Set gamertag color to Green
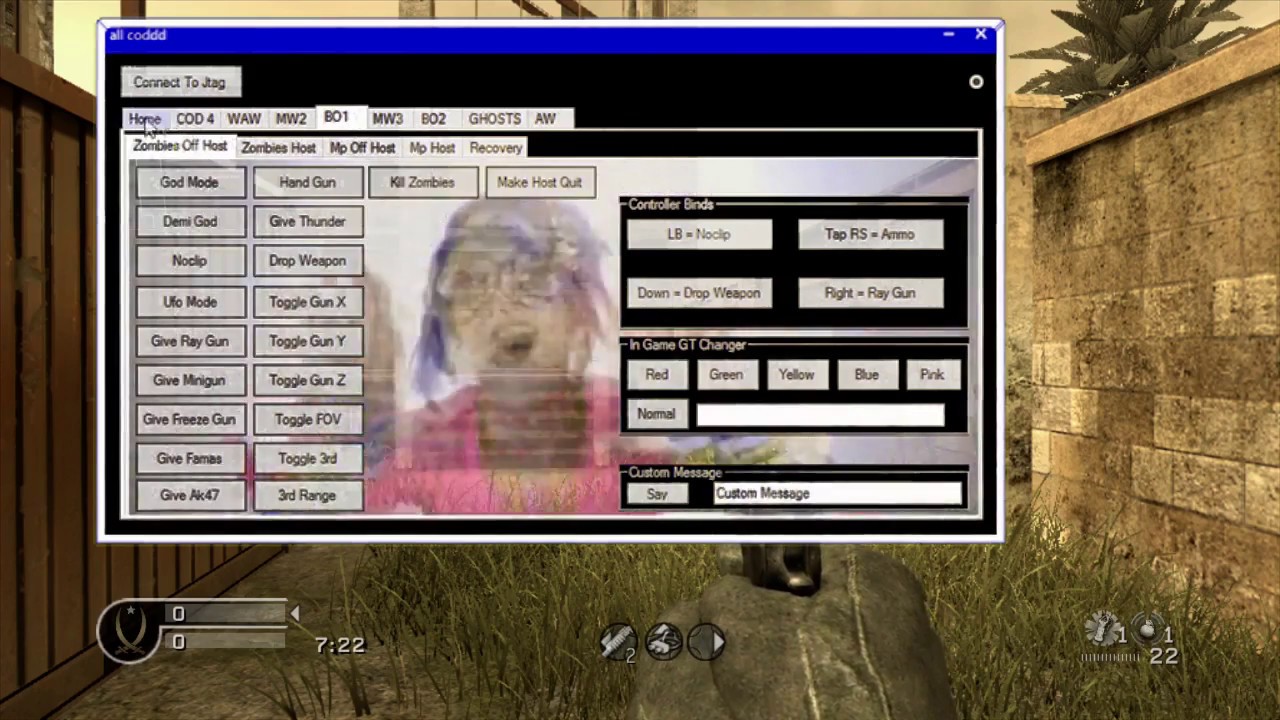1280x720 pixels. pyautogui.click(x=726, y=374)
